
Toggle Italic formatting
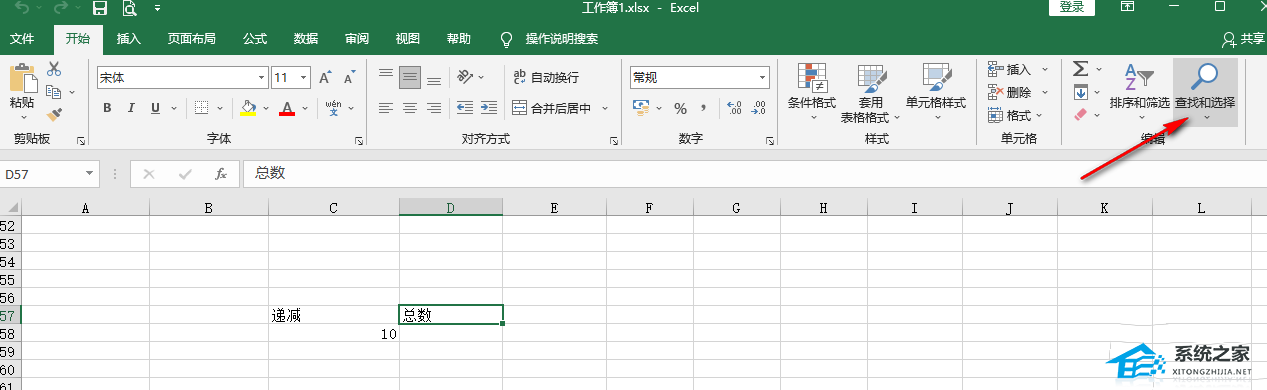(x=131, y=108)
